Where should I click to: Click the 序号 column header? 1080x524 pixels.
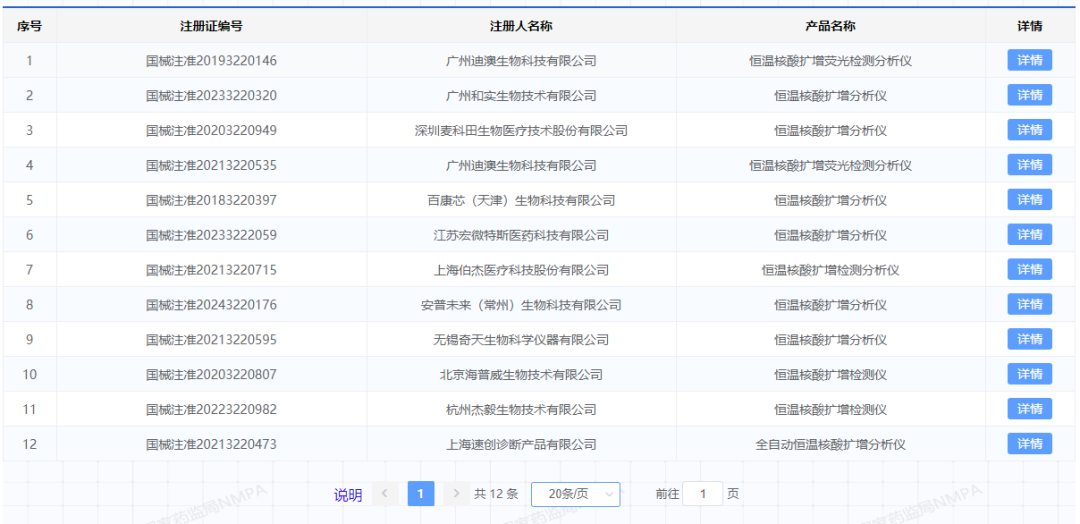[x=30, y=26]
